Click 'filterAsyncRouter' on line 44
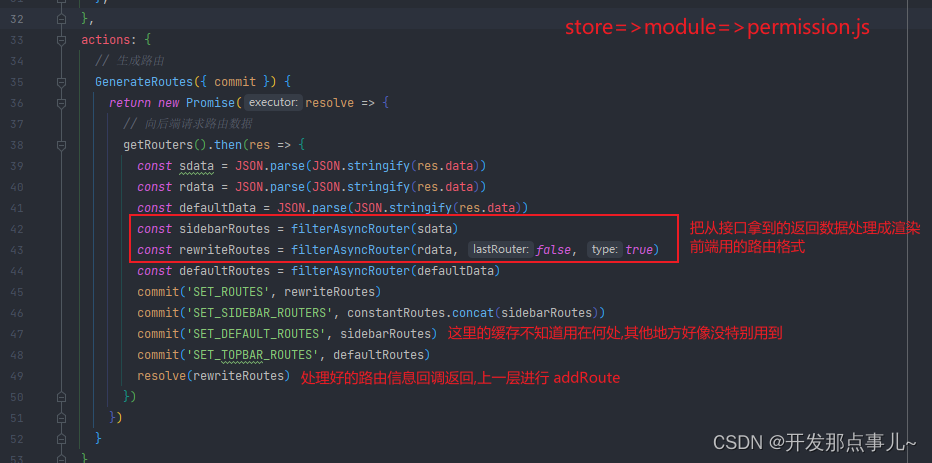Screen dimensions: 932x463 pyautogui.click(x=350, y=271)
